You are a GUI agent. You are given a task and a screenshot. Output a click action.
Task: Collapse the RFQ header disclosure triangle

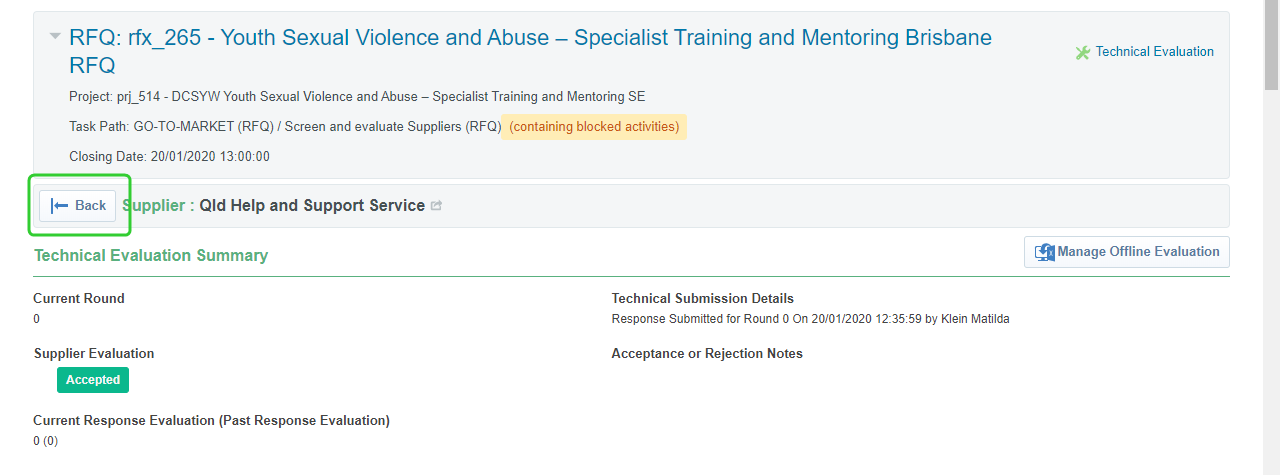55,36
